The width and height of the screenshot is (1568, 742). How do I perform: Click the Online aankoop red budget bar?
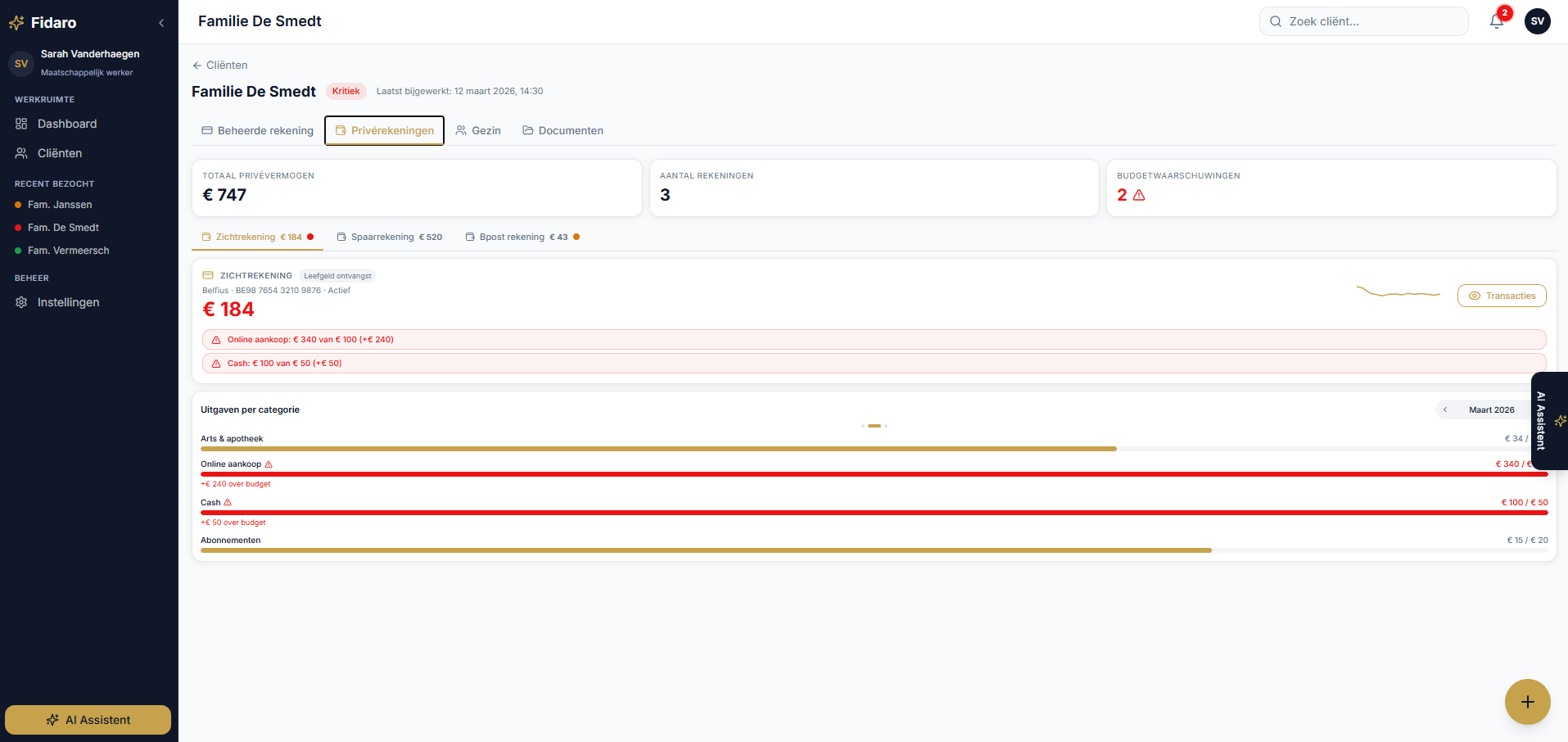[x=873, y=474]
